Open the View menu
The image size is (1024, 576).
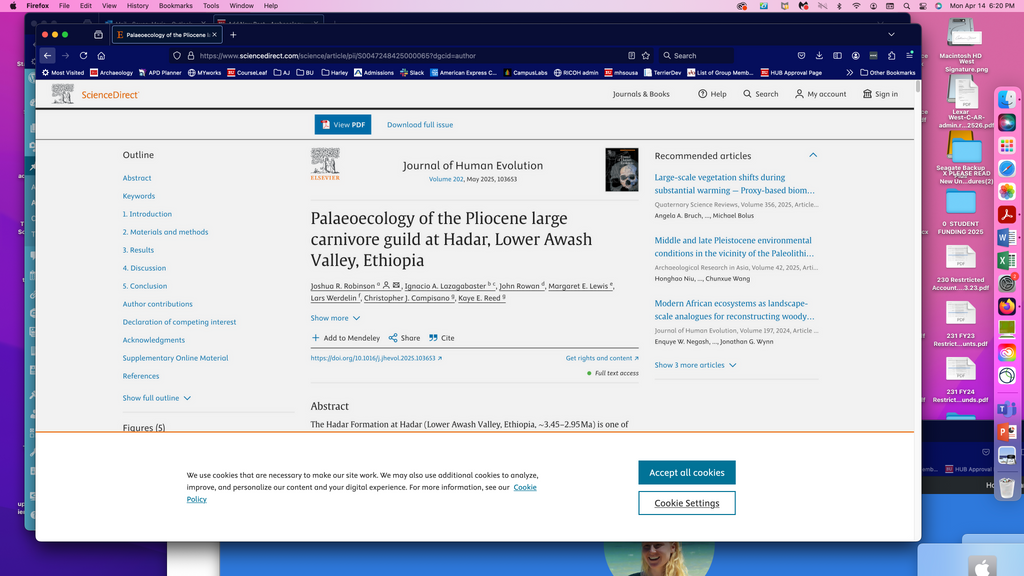[x=109, y=6]
